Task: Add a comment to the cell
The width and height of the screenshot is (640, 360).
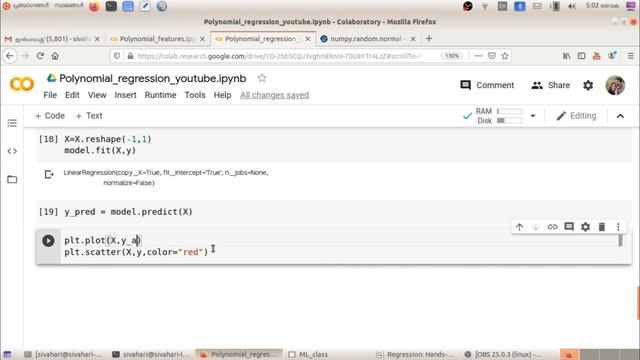Action: coord(569,227)
